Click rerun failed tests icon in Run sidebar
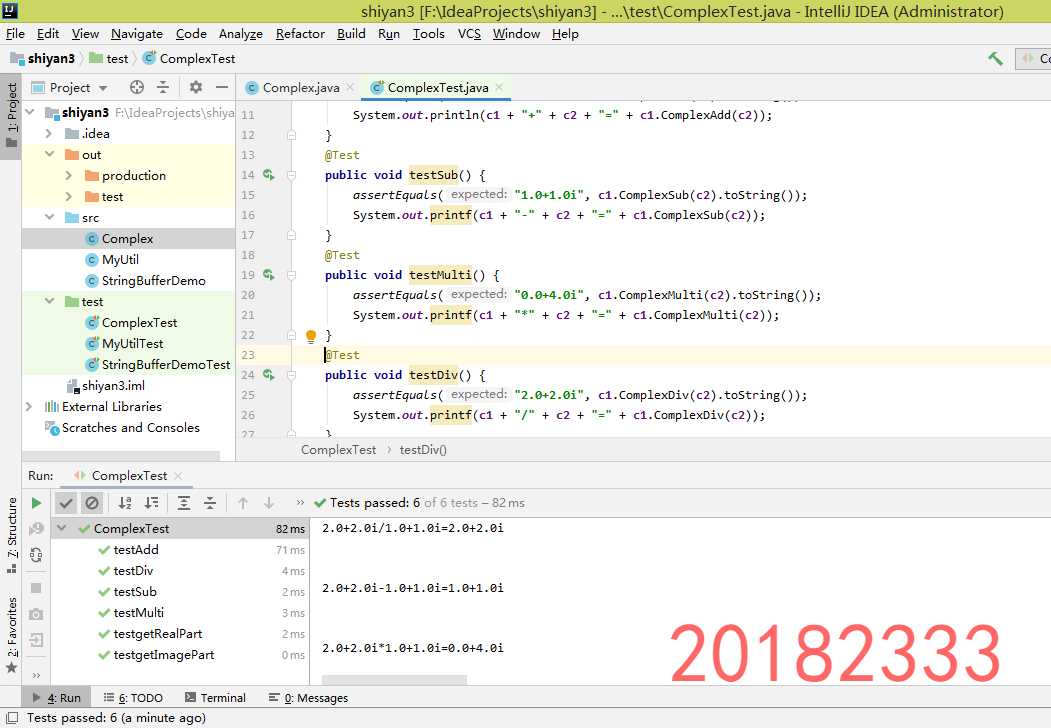 pos(36,529)
